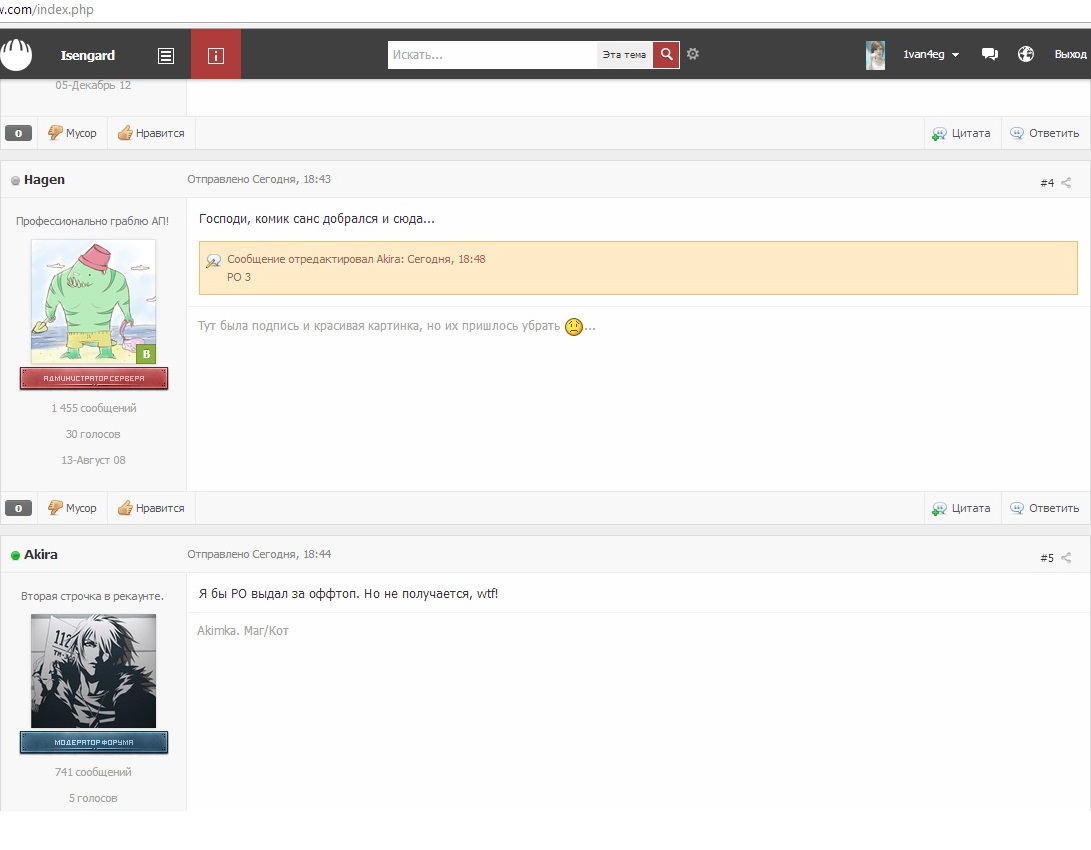Click 'Мусор' on Hagen's post
This screenshot has height=850, width=1091.
point(72,508)
